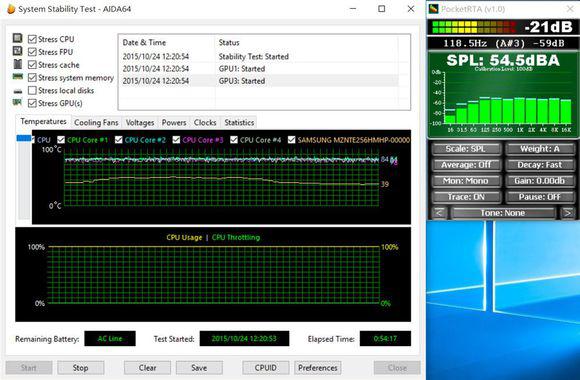Click the Save button
The width and height of the screenshot is (580, 380).
click(x=199, y=368)
